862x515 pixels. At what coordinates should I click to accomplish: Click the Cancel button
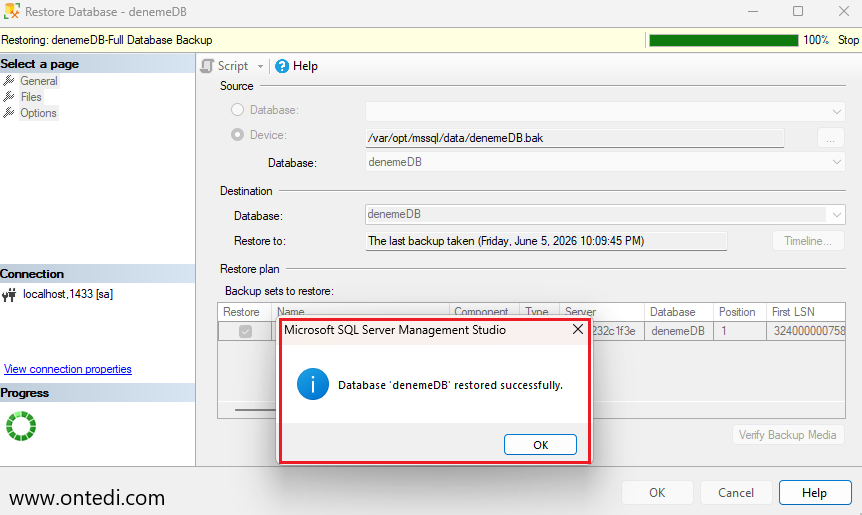[736, 492]
